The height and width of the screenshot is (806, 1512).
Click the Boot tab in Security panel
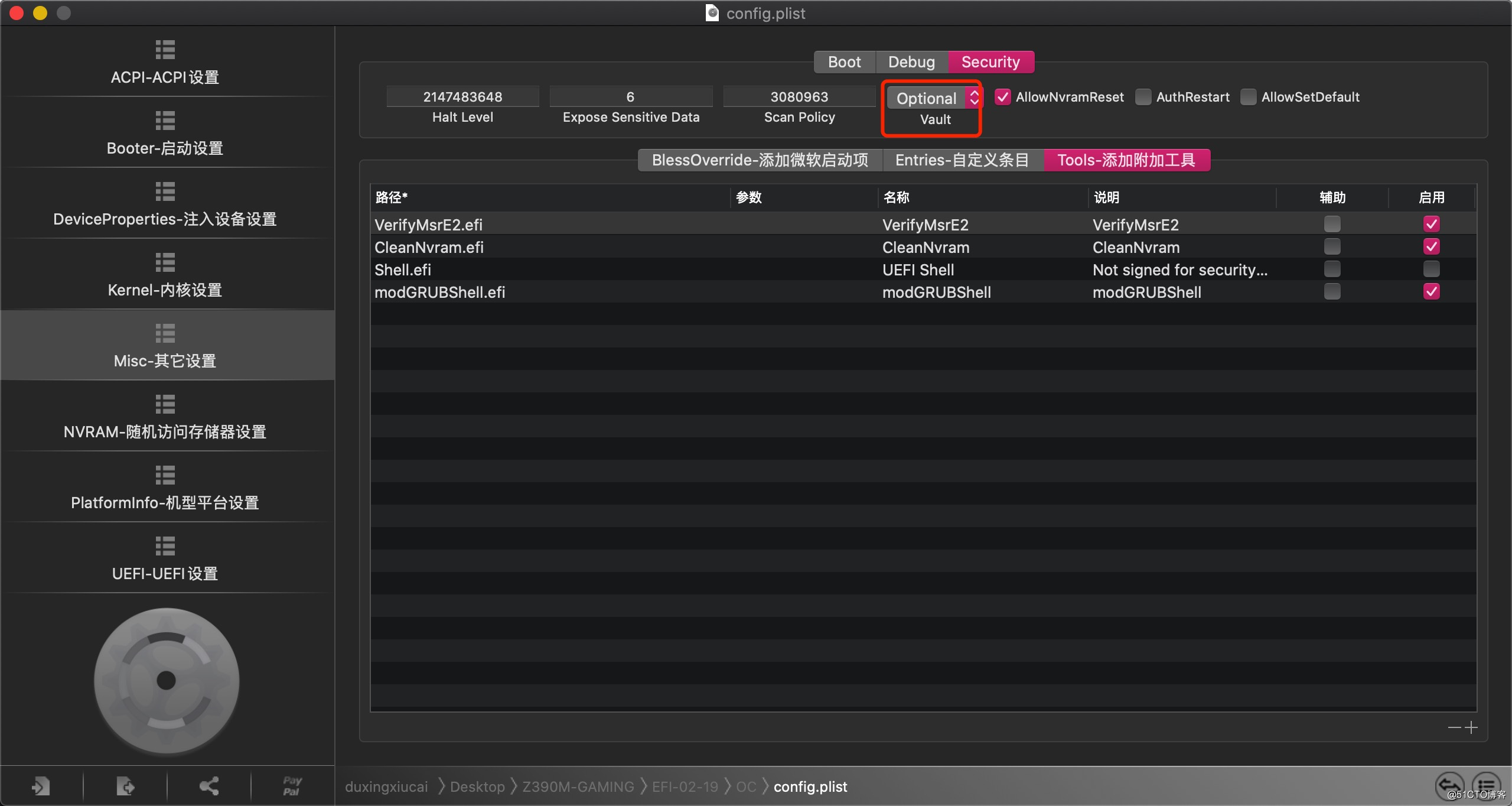click(843, 61)
